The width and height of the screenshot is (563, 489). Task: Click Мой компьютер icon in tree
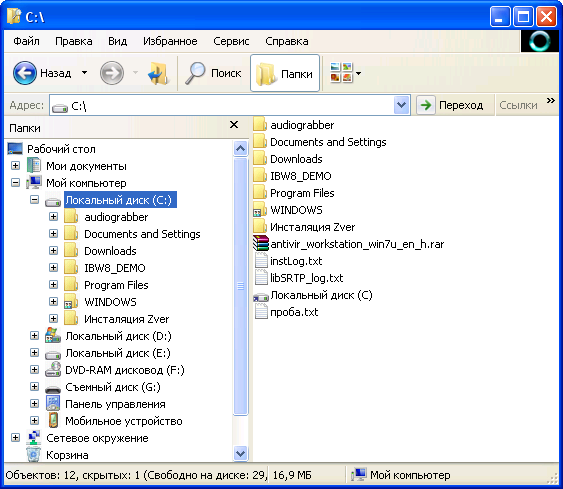(34, 183)
